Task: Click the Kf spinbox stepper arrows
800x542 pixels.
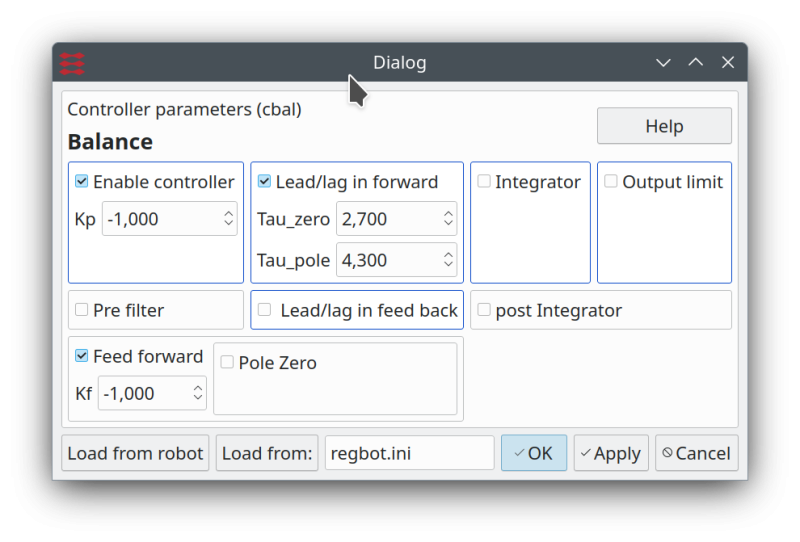Action: coord(198,393)
